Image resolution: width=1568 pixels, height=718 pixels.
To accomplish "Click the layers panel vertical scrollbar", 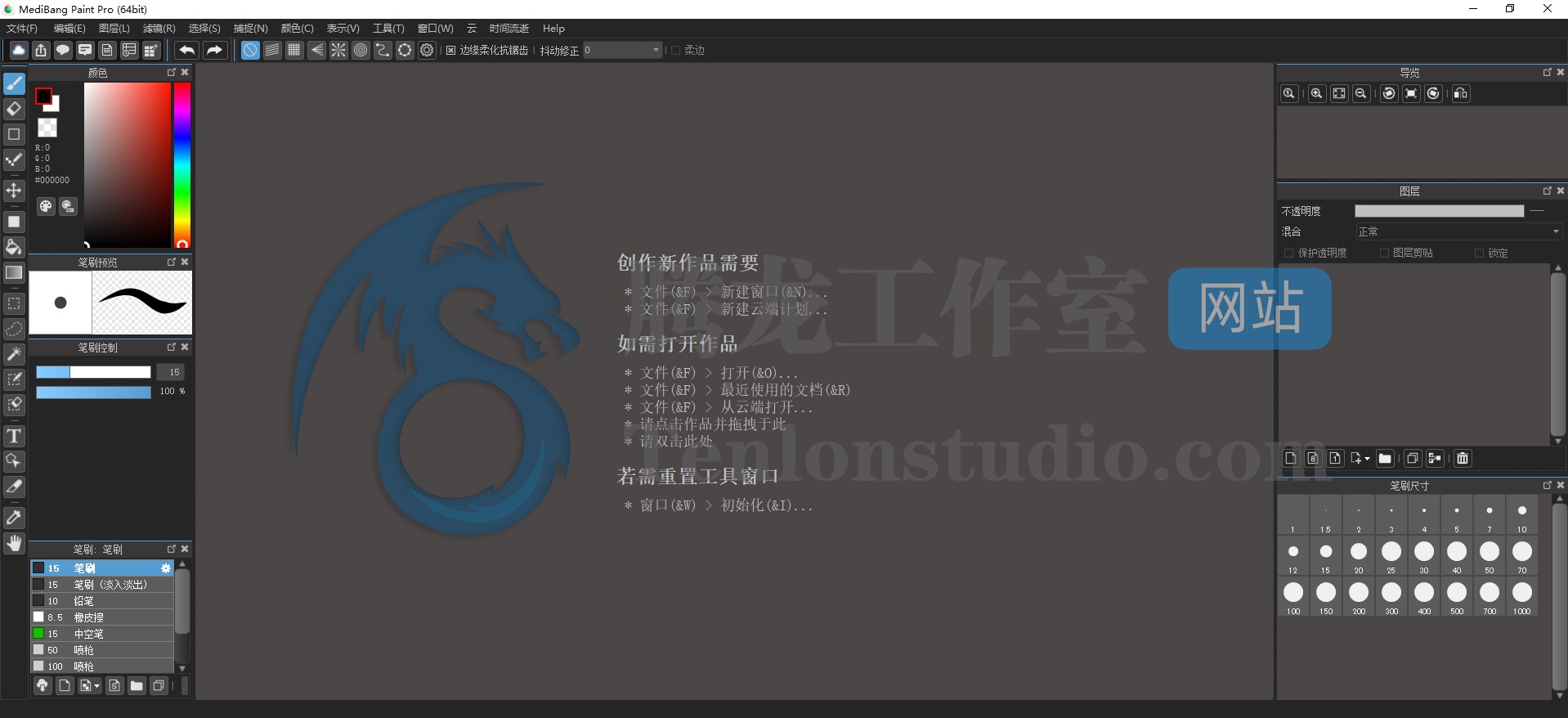I will (x=1558, y=354).
